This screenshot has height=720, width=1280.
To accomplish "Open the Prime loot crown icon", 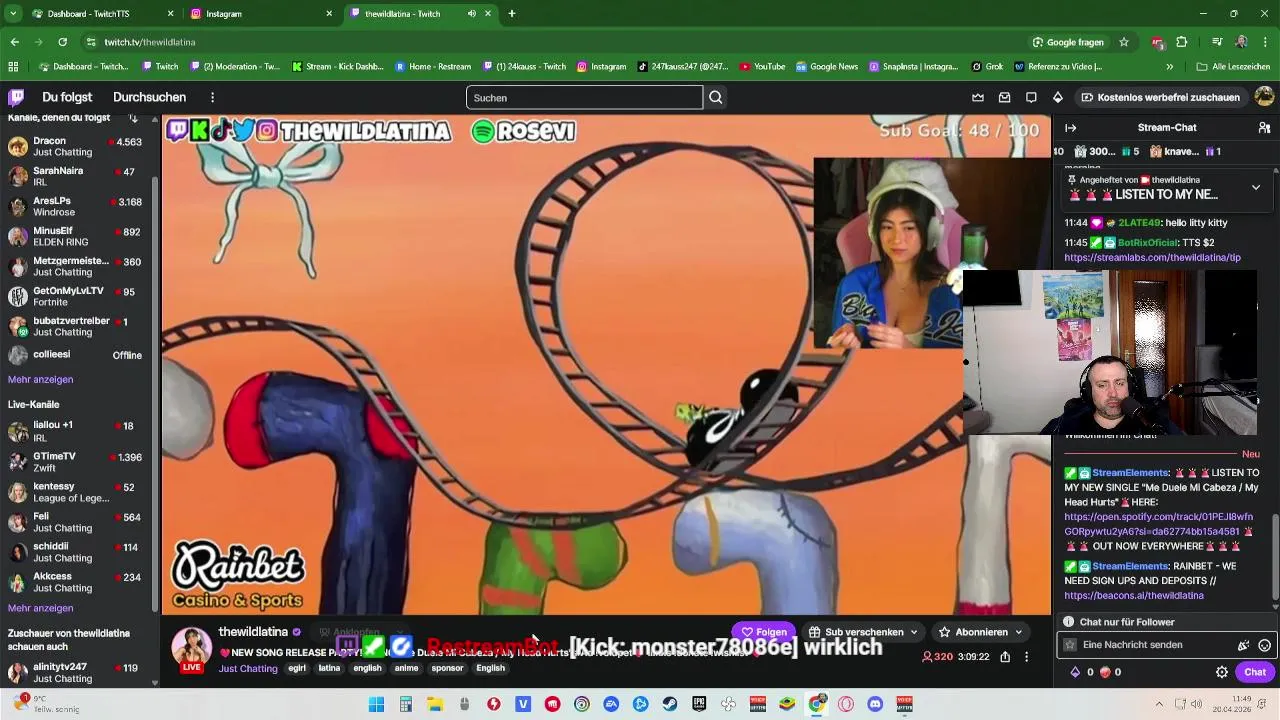I will click(978, 97).
